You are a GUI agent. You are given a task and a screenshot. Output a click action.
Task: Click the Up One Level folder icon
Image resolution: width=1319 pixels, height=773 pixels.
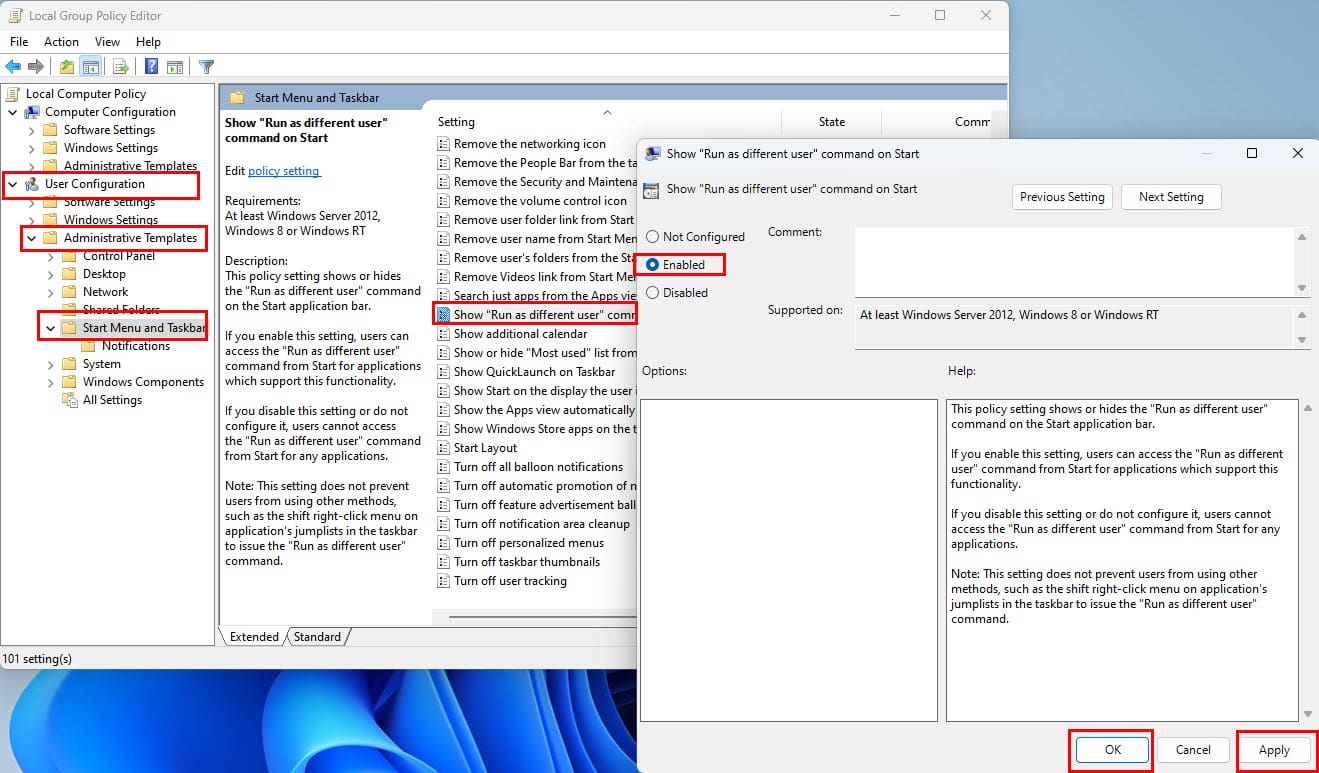(66, 67)
